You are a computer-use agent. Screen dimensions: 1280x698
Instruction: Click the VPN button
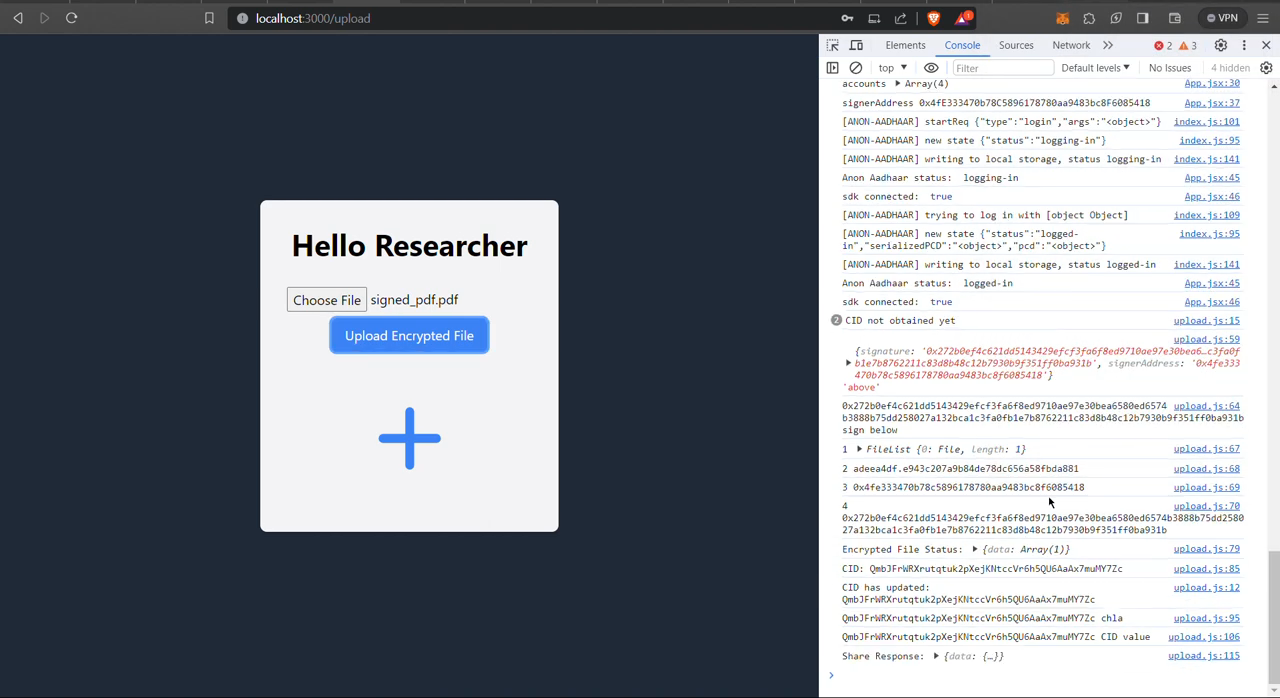tap(1222, 18)
